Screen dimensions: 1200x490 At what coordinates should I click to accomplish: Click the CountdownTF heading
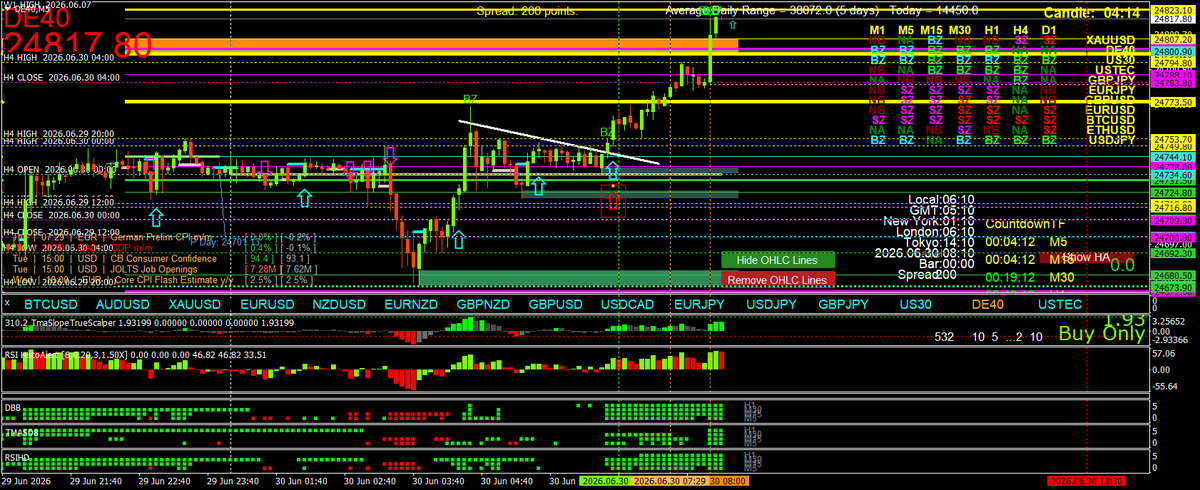point(1025,224)
